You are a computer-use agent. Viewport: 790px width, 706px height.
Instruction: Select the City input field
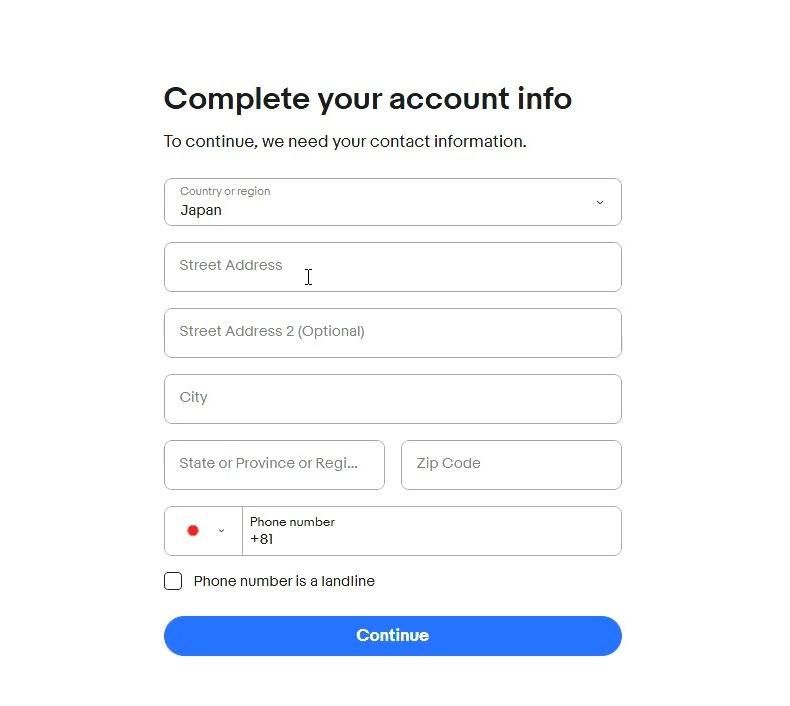click(x=392, y=399)
